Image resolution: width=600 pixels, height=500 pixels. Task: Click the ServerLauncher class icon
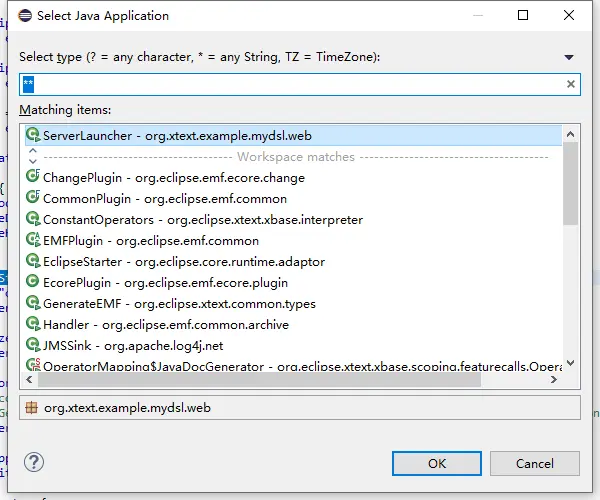tap(33, 135)
